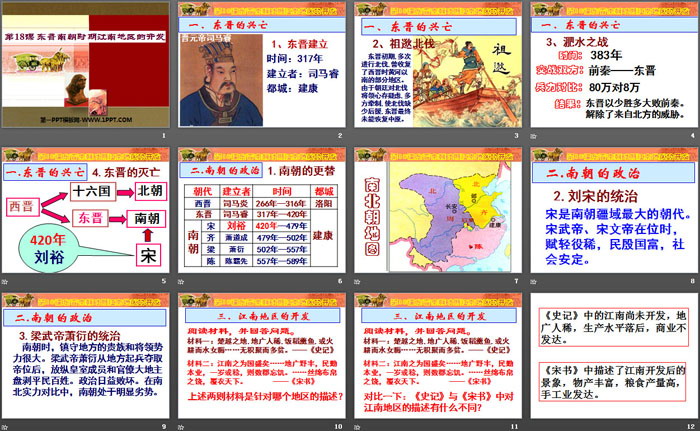Image resolution: width=700 pixels, height=431 pixels.
Task: Select slide 8 thumbnail 刘宋的统治
Action: pyautogui.click(x=614, y=210)
